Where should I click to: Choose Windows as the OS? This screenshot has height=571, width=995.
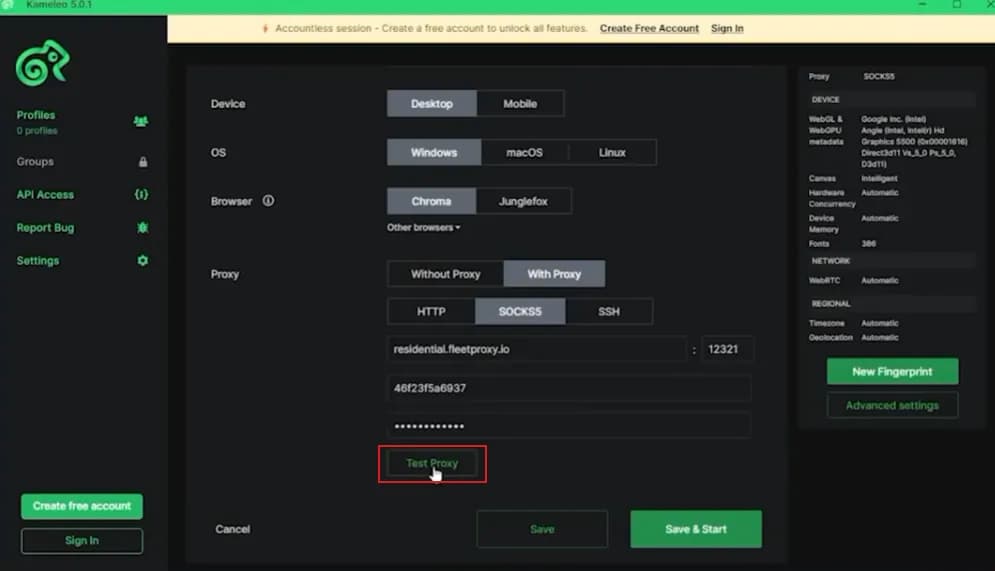tap(434, 152)
